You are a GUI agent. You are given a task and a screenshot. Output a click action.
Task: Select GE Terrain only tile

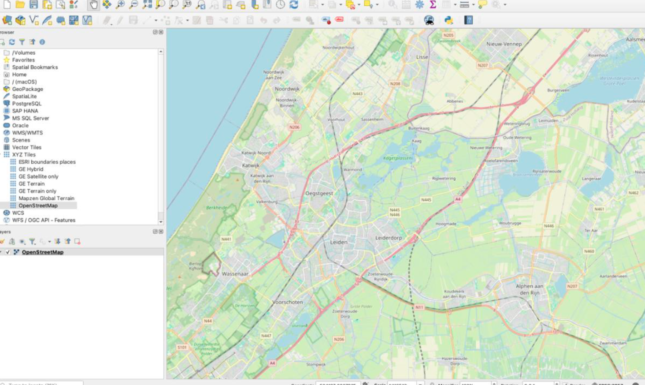[37, 191]
